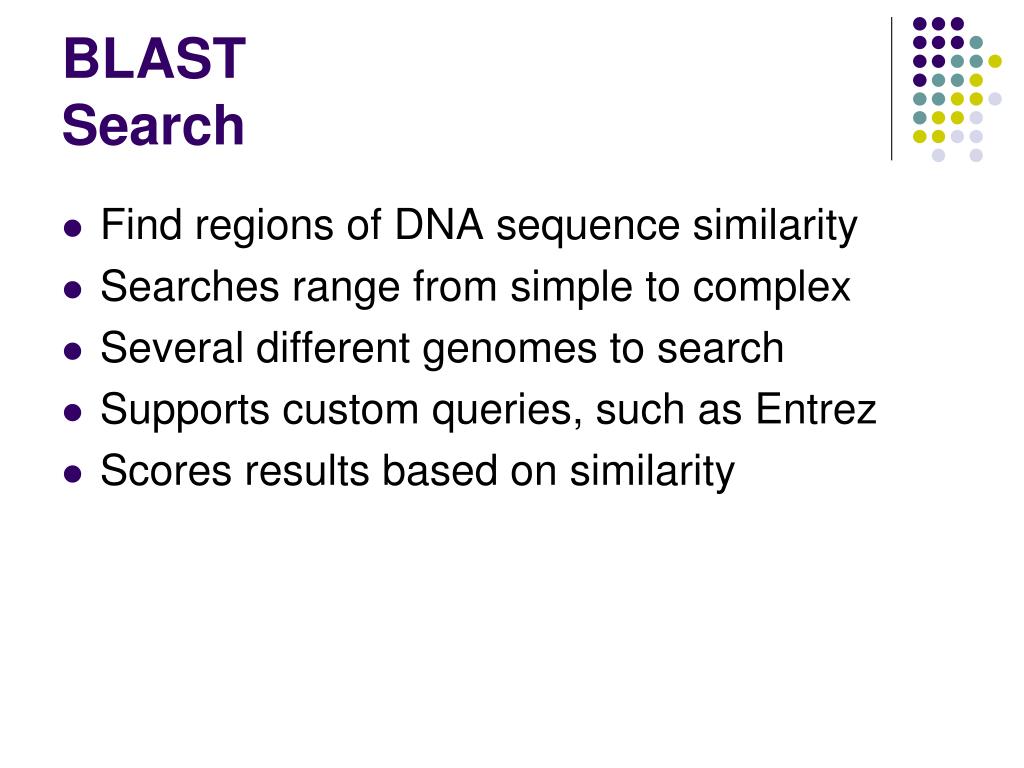Image resolution: width=1024 pixels, height=768 pixels.
Task: Click the bullet dot before 'Several different'
Action: pos(73,351)
